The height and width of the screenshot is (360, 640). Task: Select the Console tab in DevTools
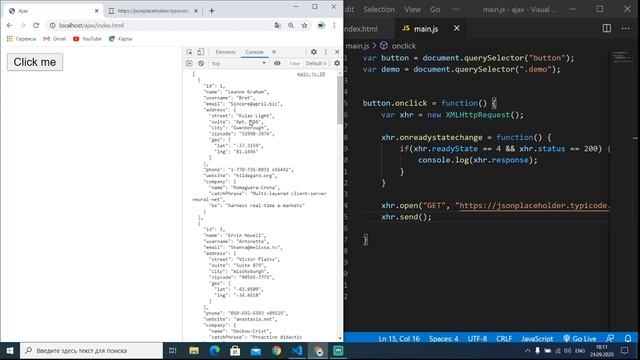click(x=254, y=52)
